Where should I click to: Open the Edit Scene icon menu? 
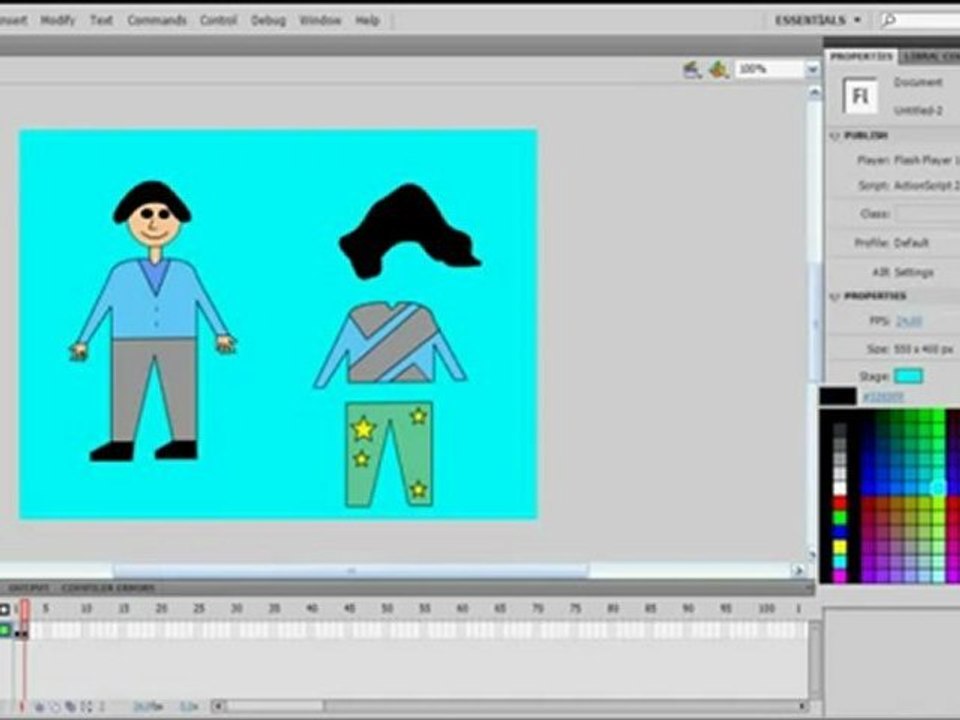[692, 70]
